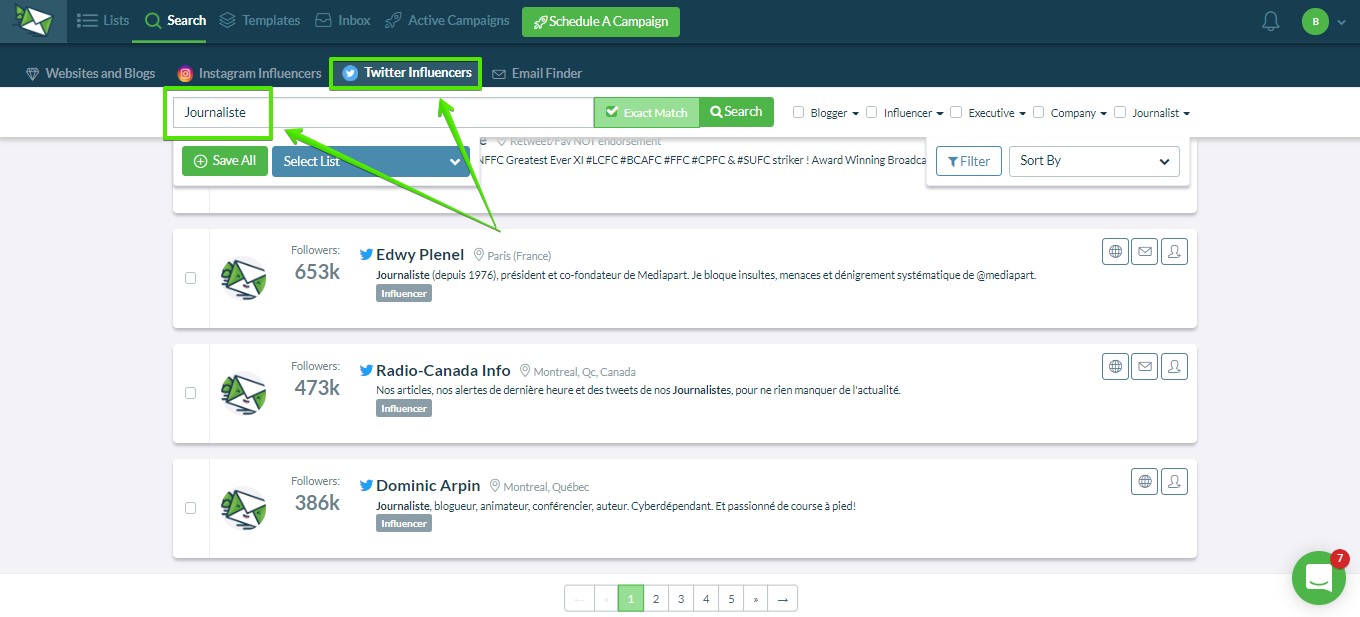Click Edwy Plenel's email envelope icon
The height and width of the screenshot is (617, 1360).
(1145, 252)
